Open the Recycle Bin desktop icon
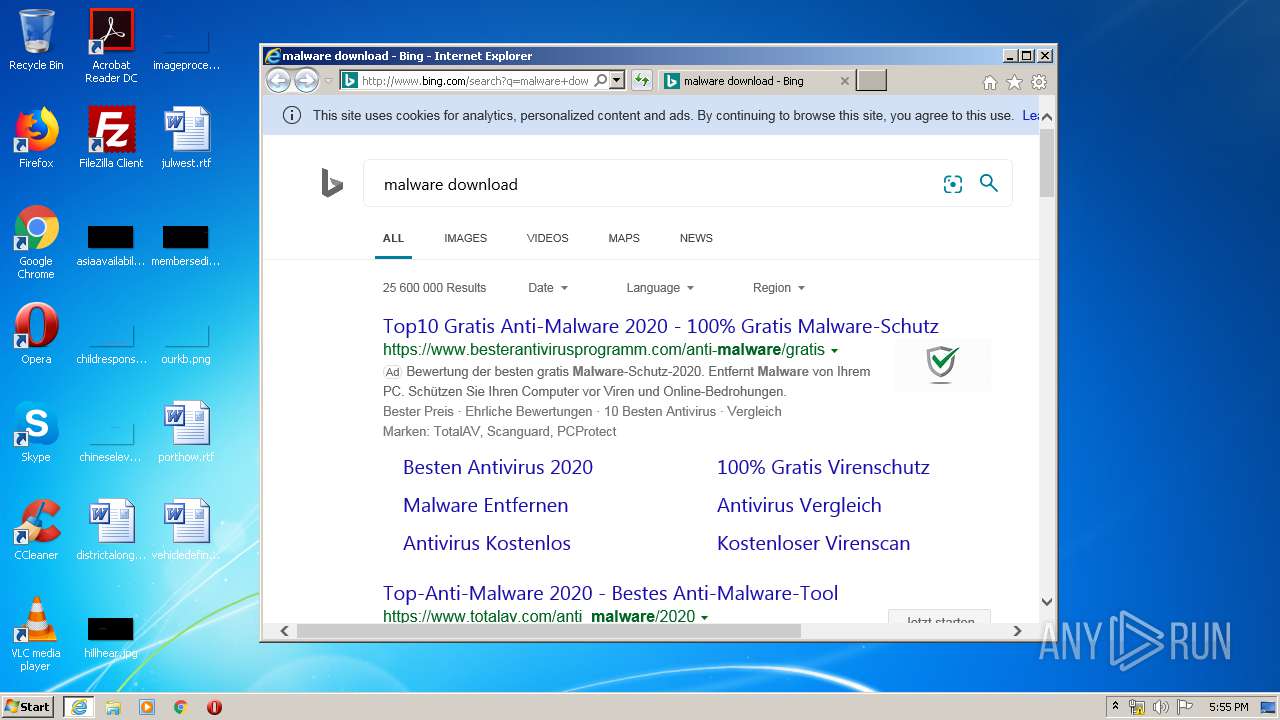 (36, 40)
